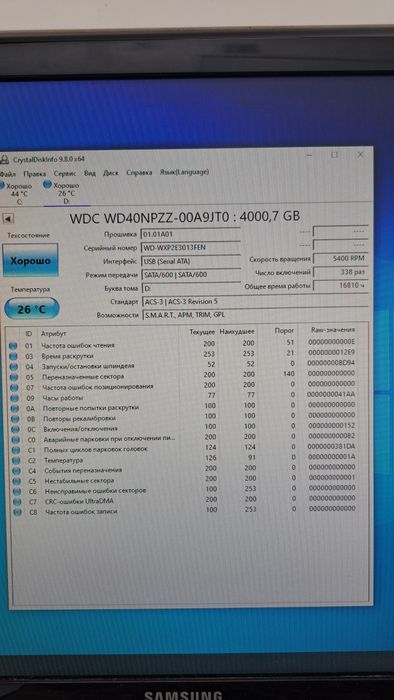This screenshot has width=394, height=700.
Task: Click the CrystalDiskInfo title bar app icon
Action: pos(4,160)
